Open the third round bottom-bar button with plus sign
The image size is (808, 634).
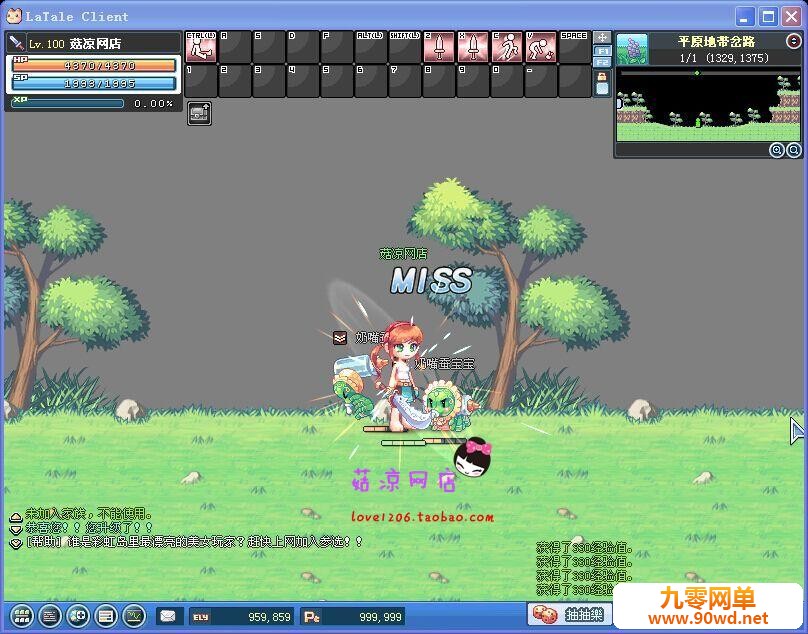[77, 615]
